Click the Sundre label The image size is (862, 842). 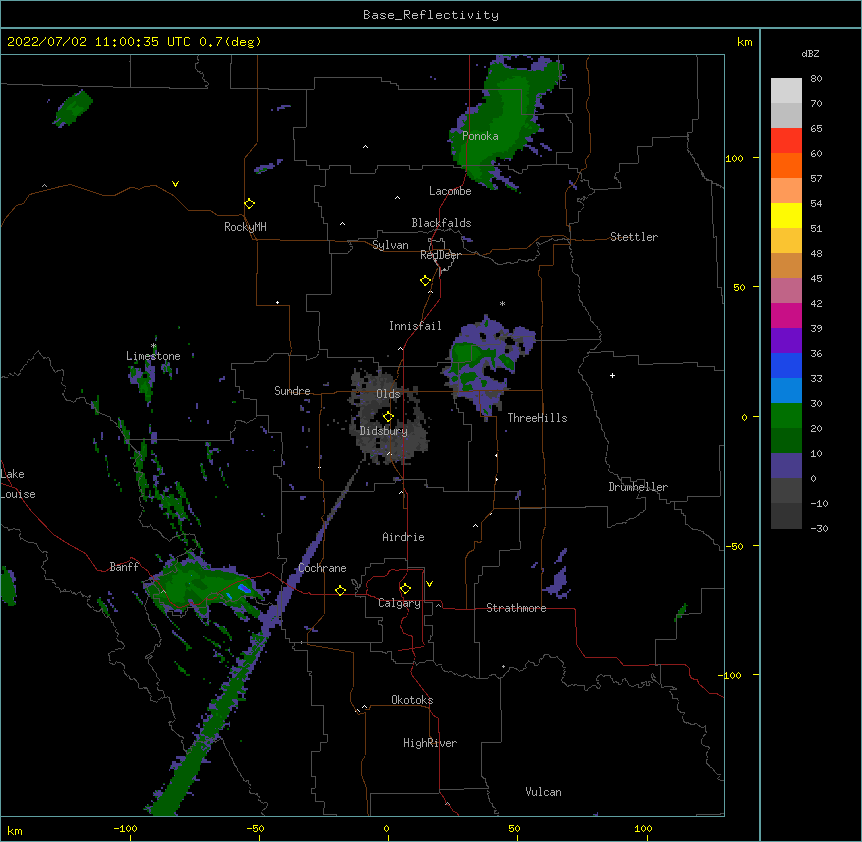(292, 391)
